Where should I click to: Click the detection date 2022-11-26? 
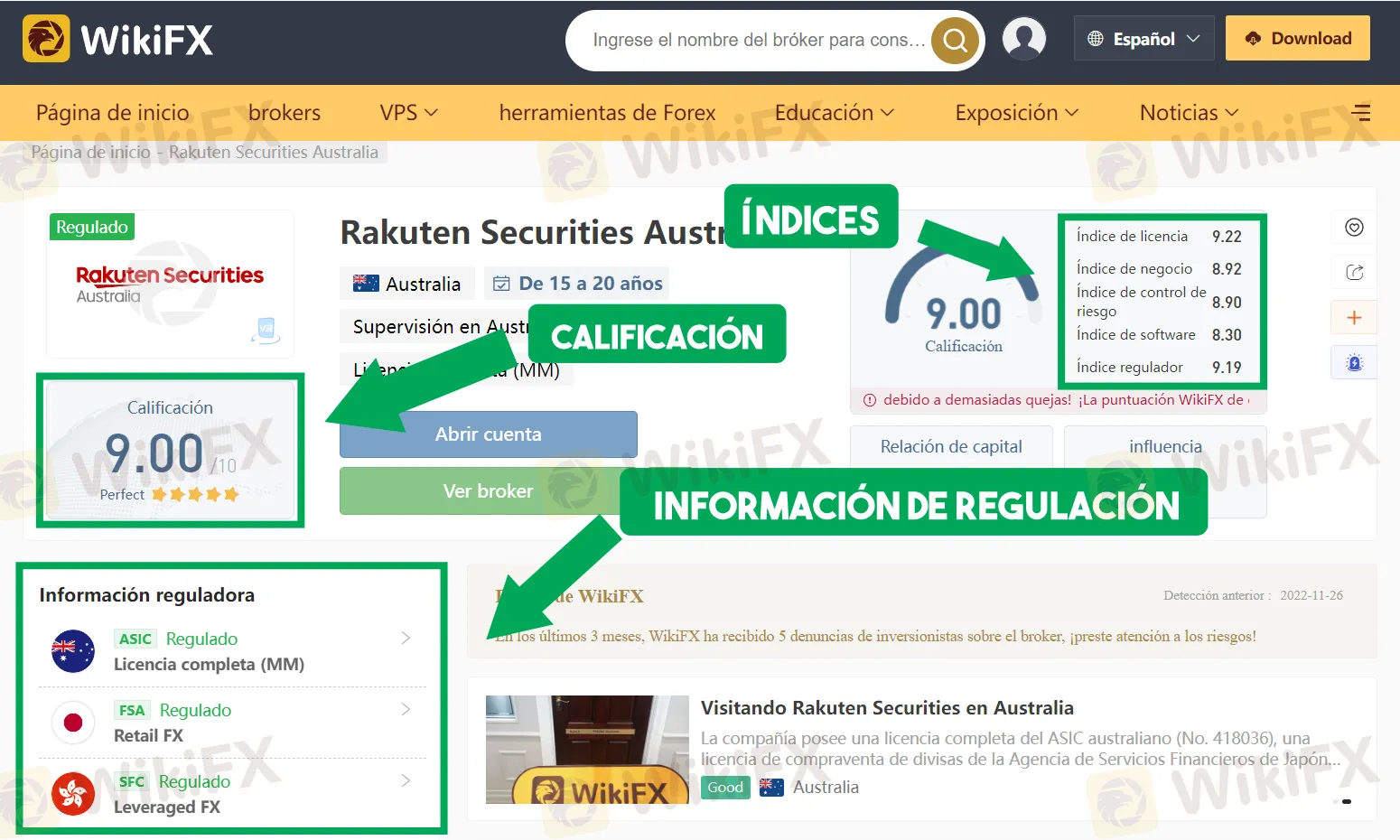[x=1311, y=595]
